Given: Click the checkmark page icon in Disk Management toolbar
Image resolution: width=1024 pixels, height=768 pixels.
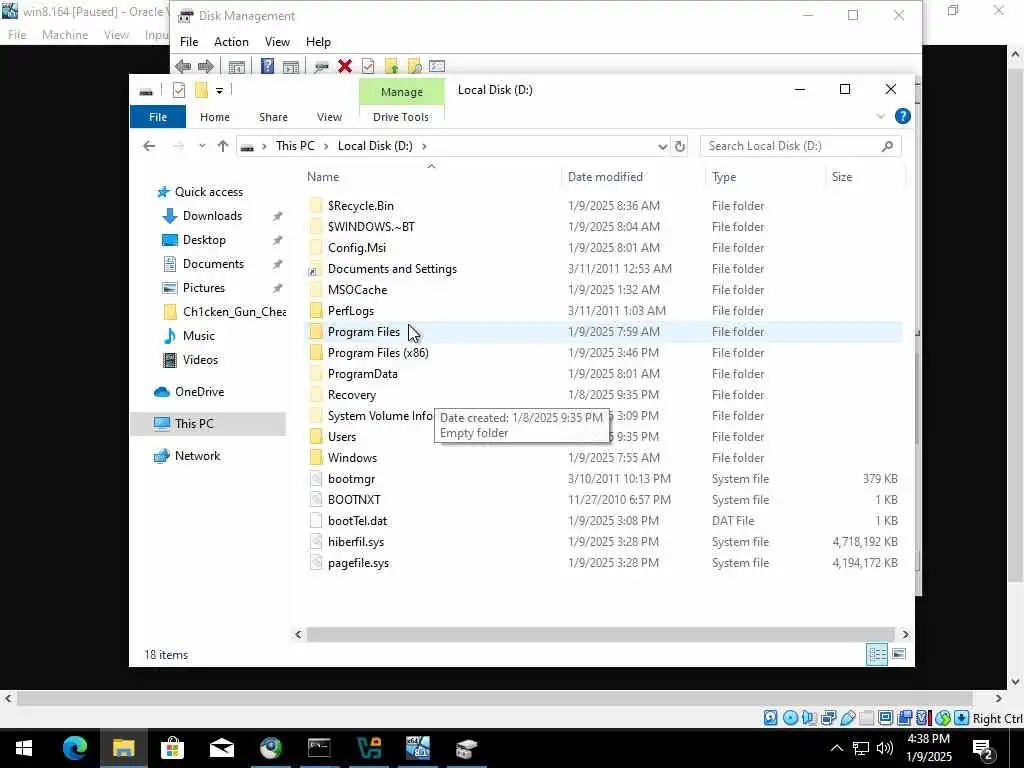Looking at the screenshot, I should (x=368, y=66).
